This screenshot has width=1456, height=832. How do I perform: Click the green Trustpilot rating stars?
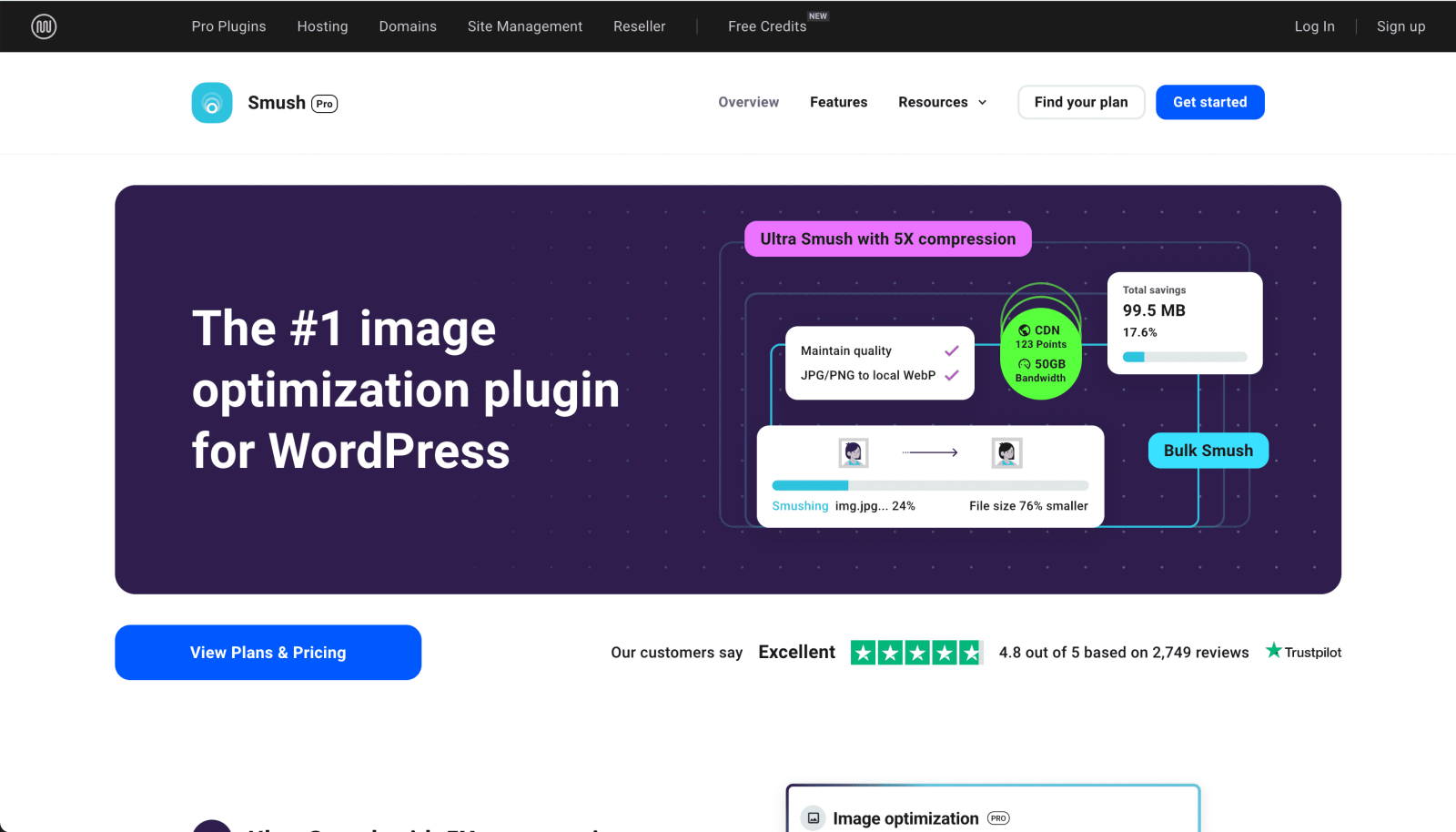916,653
